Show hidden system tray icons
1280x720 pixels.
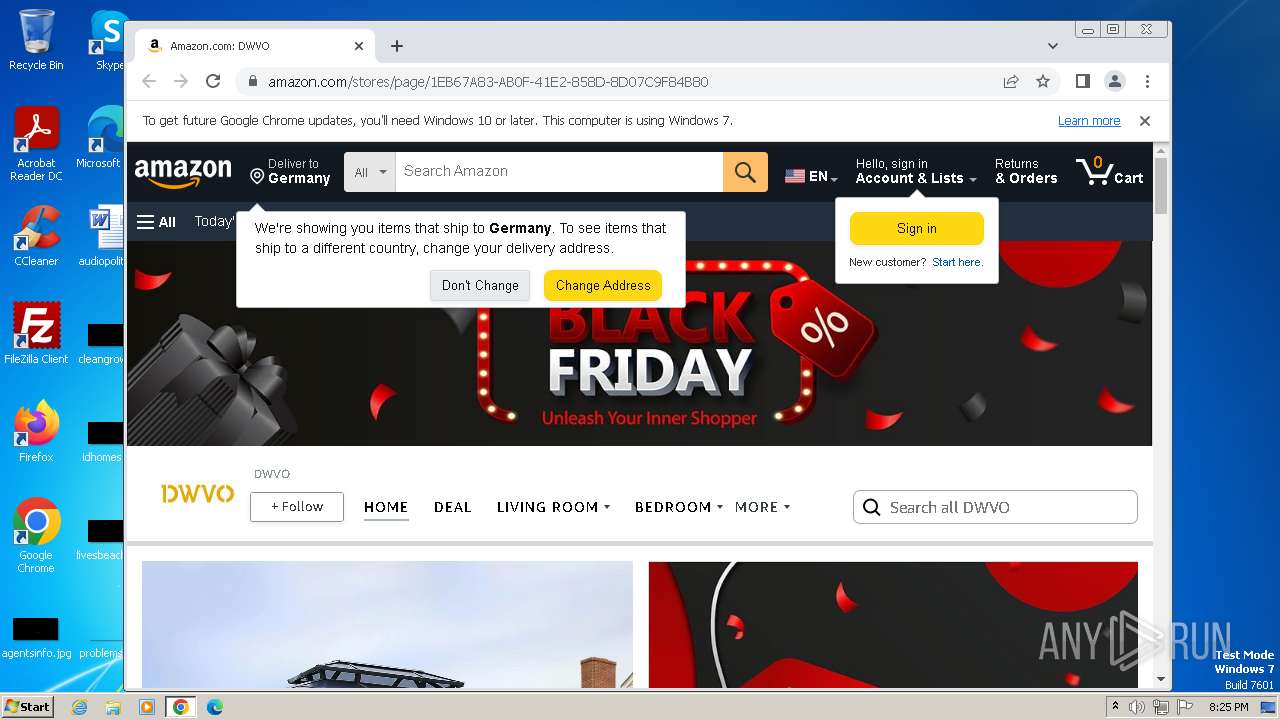pyautogui.click(x=1115, y=706)
